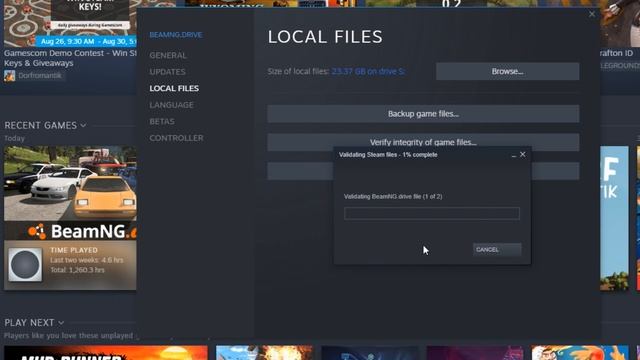Minimize the Validating Steam files dialog
The height and width of the screenshot is (360, 640).
514,155
